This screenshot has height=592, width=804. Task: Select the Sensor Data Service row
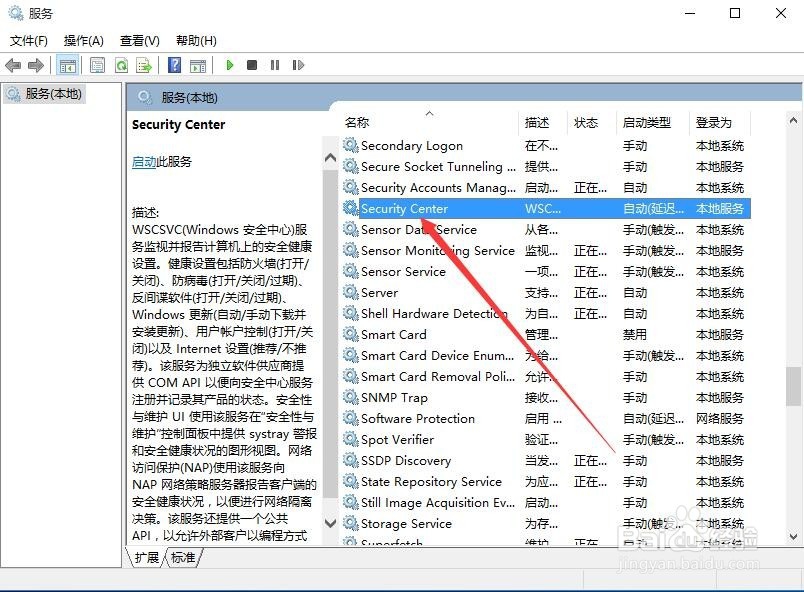click(x=546, y=229)
